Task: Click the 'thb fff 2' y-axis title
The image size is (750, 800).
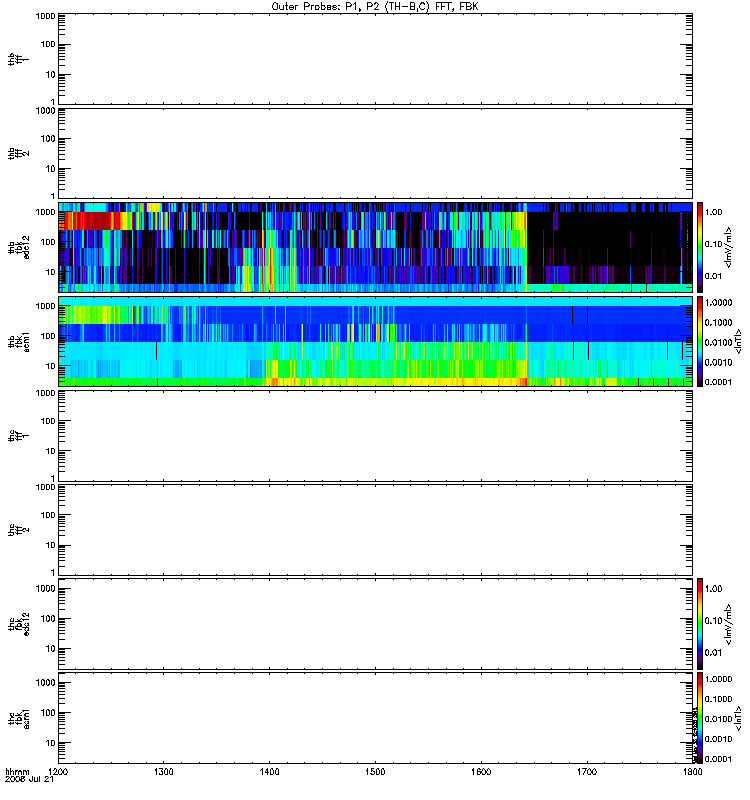Action: (x=19, y=154)
